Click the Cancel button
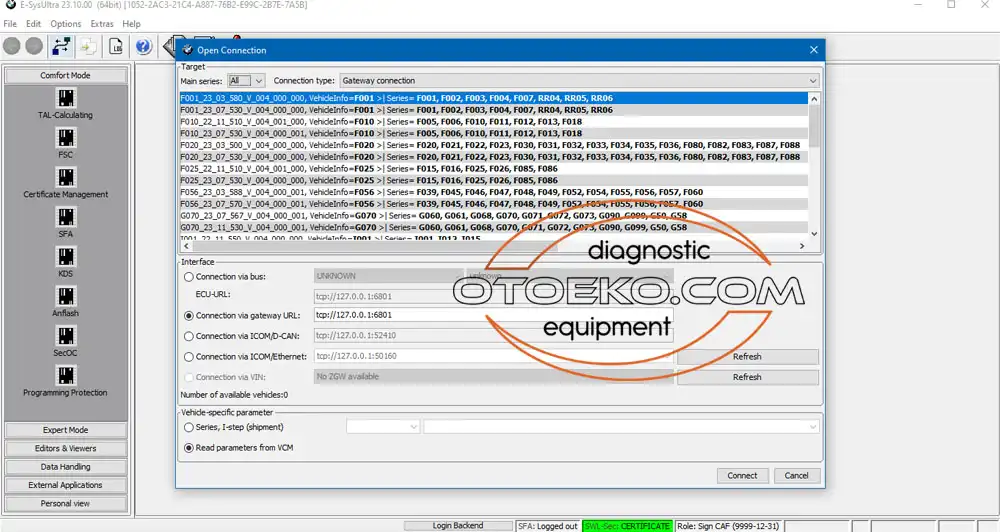The image size is (1000, 532). point(797,476)
